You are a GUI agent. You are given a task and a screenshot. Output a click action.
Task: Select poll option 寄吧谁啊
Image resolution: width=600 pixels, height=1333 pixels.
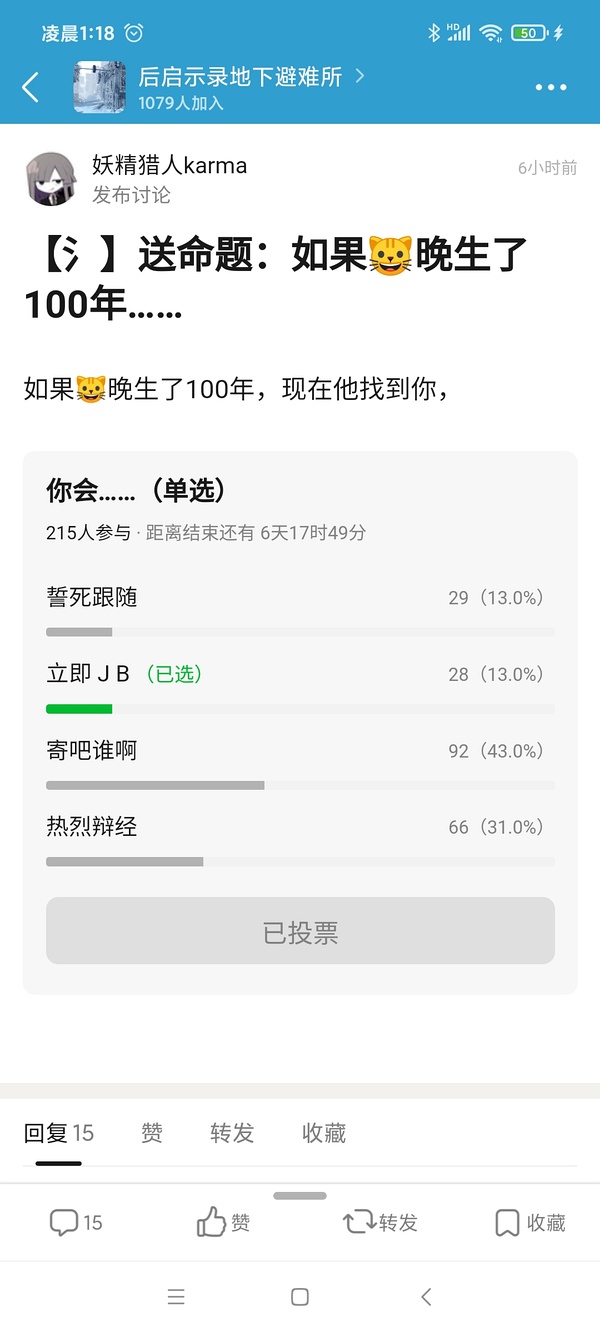(92, 751)
